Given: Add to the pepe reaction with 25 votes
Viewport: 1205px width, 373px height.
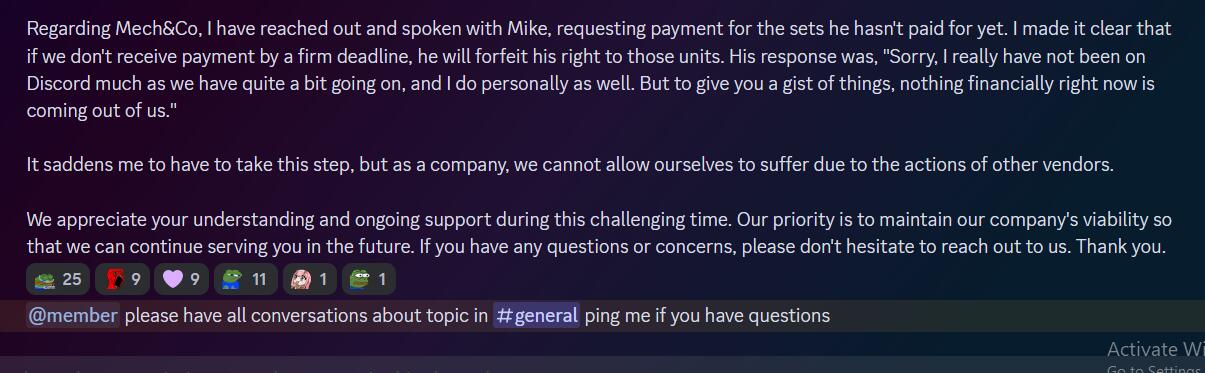Looking at the screenshot, I should pyautogui.click(x=58, y=279).
